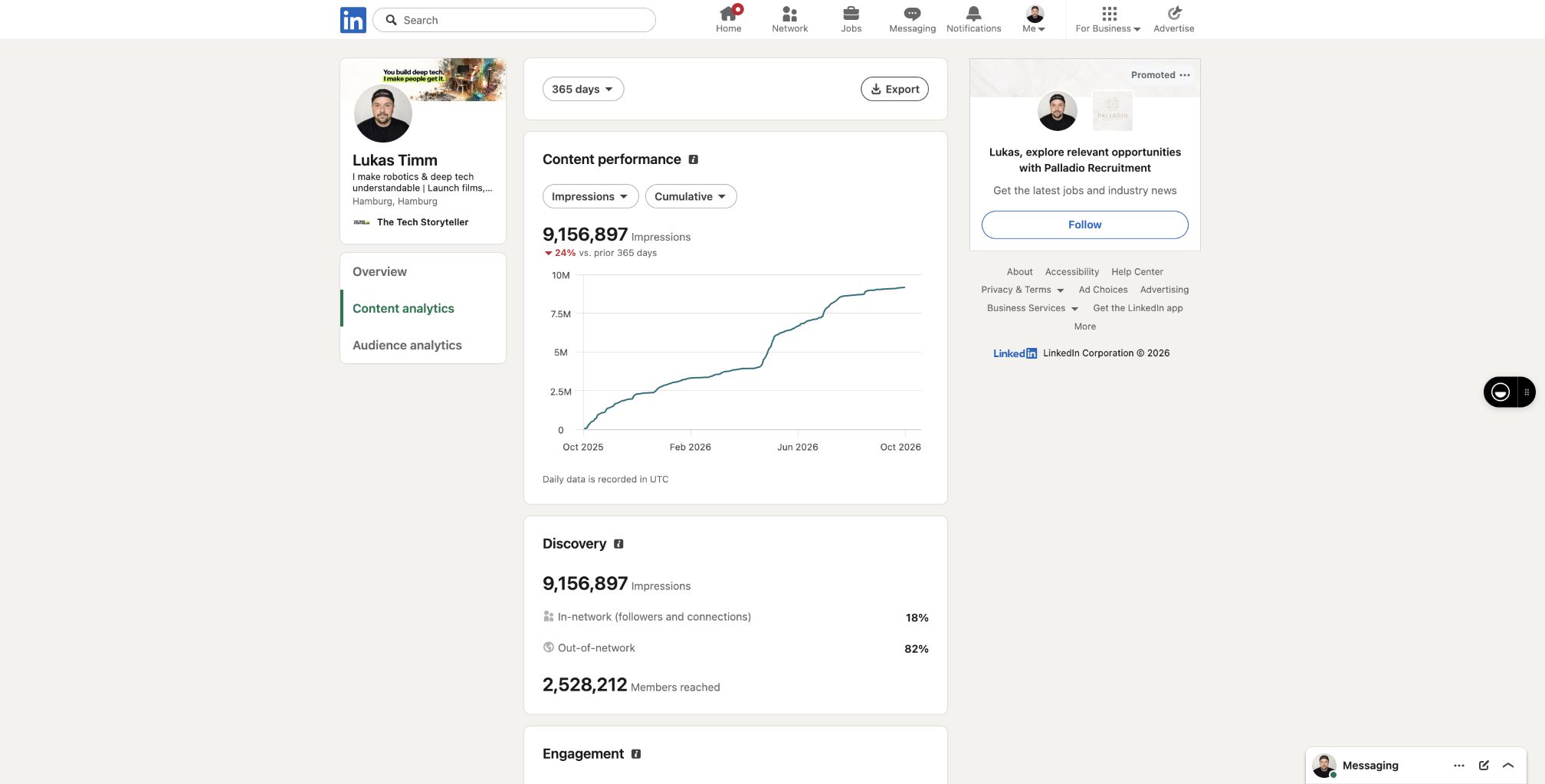The width and height of the screenshot is (1545, 784).
Task: Click the LinkedIn footer logo
Action: coord(1015,353)
